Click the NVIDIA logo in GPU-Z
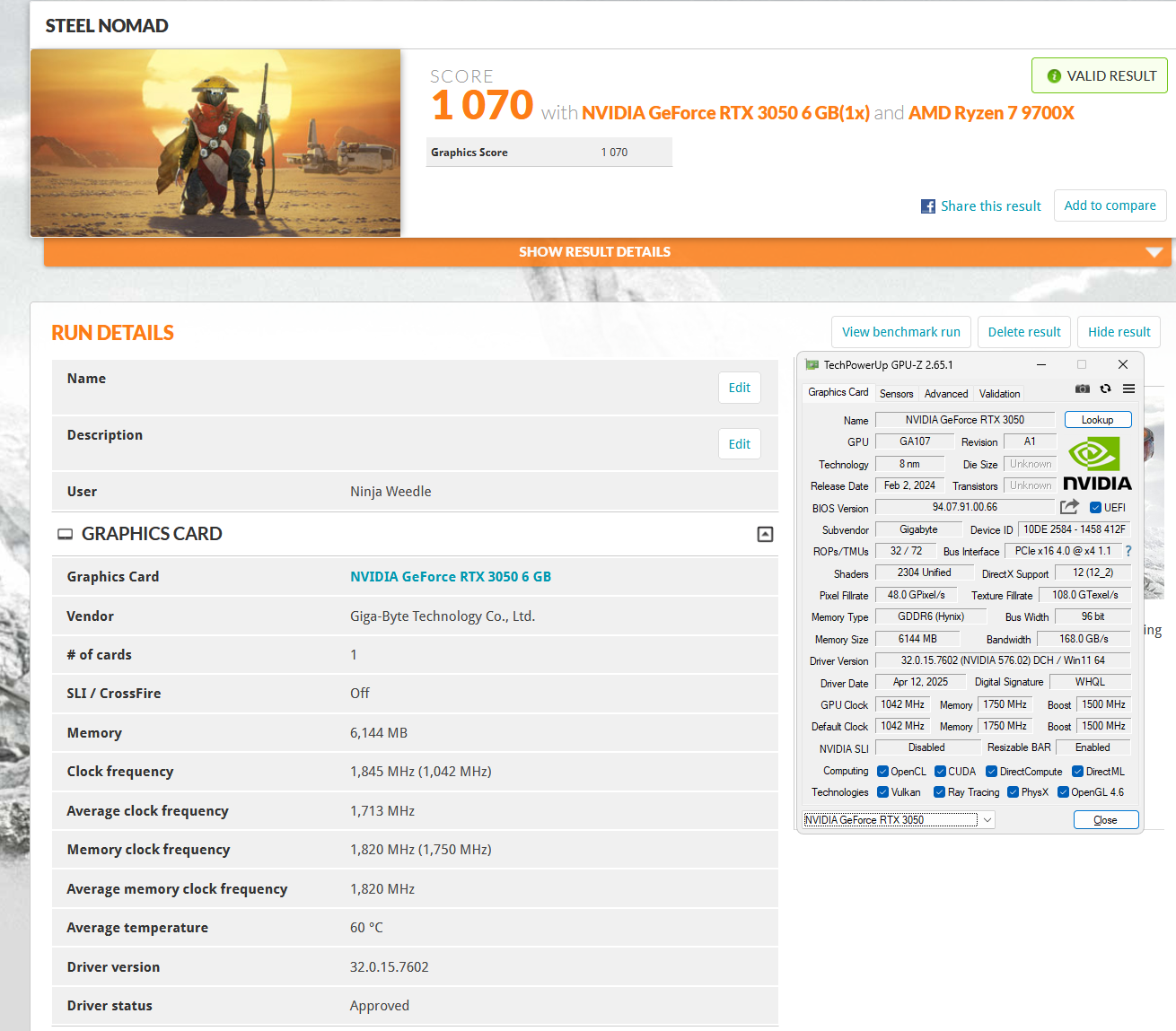 click(1097, 463)
